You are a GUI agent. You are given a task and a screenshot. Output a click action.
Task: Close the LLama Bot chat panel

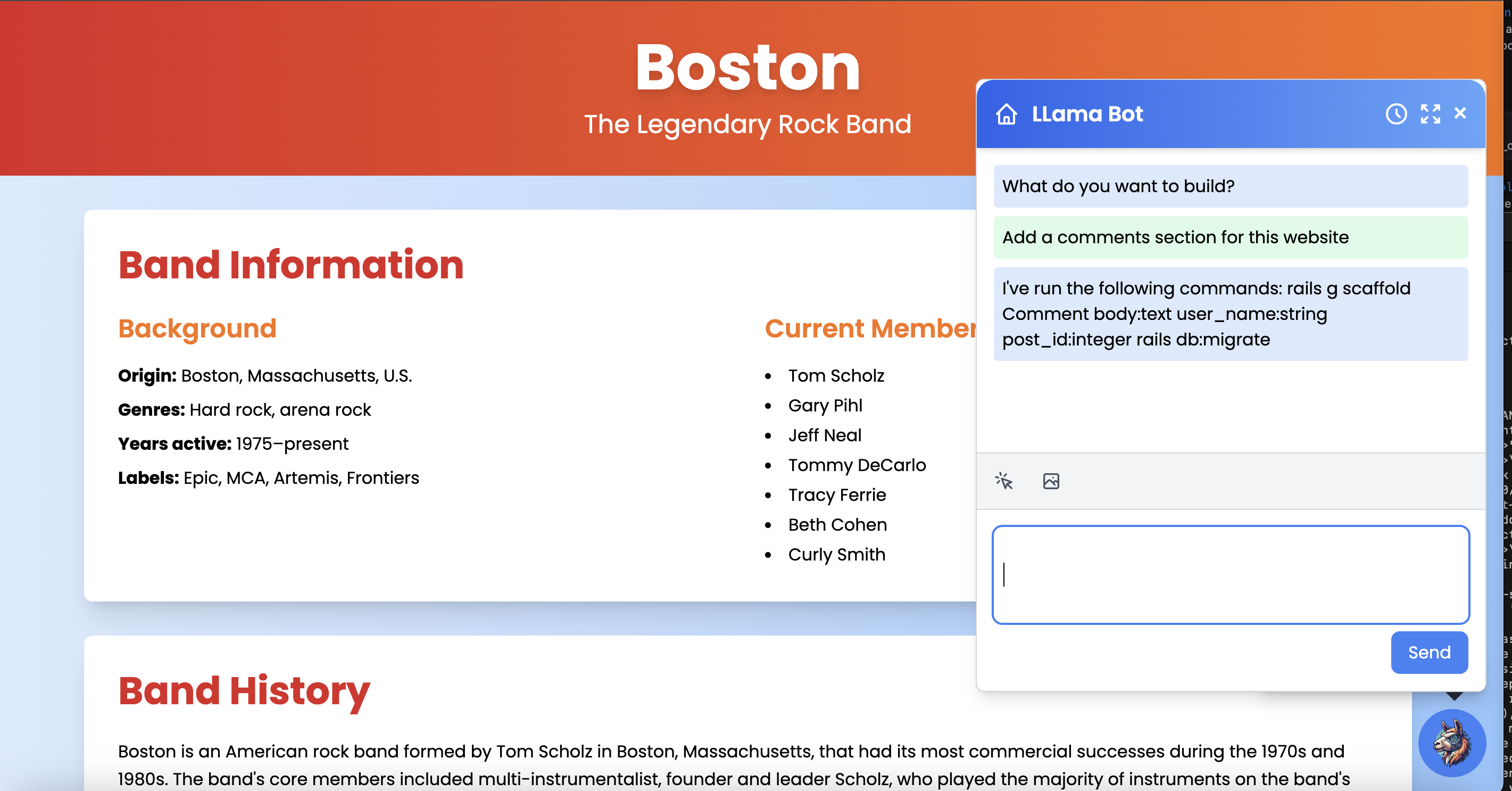[1460, 113]
